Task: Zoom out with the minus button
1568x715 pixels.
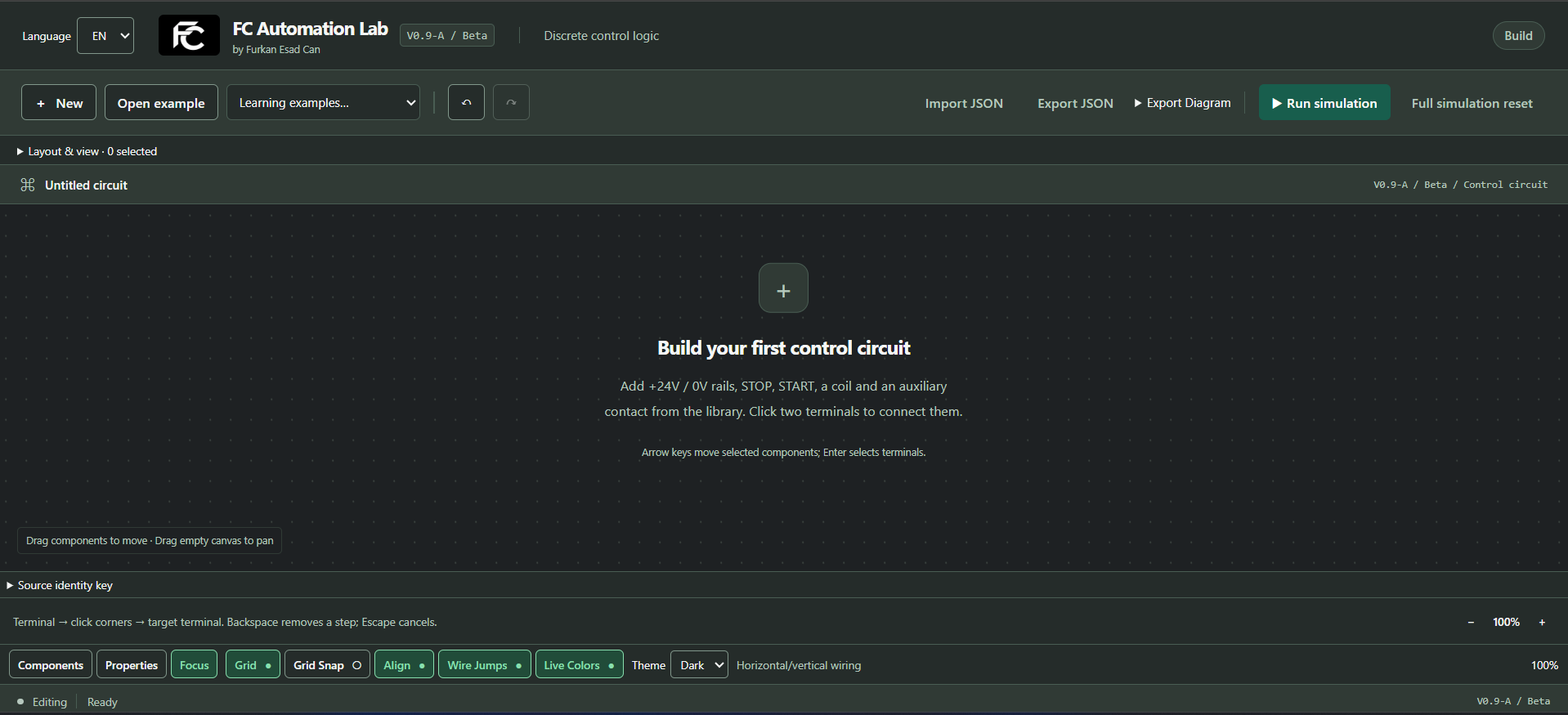Action: click(x=1471, y=622)
